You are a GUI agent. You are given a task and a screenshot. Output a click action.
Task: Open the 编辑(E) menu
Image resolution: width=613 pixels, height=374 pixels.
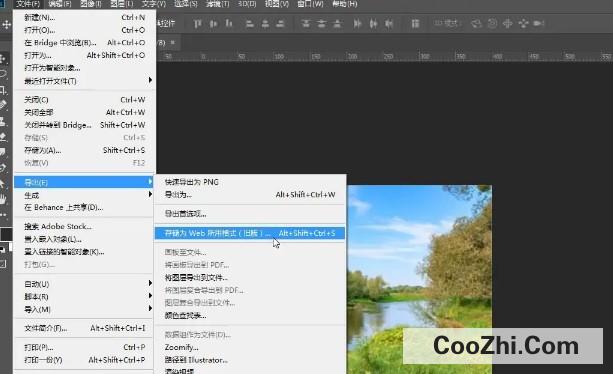[x=60, y=4]
